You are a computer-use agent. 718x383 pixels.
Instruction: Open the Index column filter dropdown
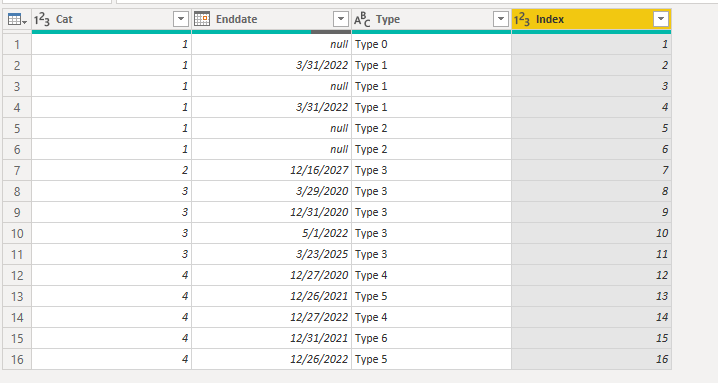[x=661, y=19]
